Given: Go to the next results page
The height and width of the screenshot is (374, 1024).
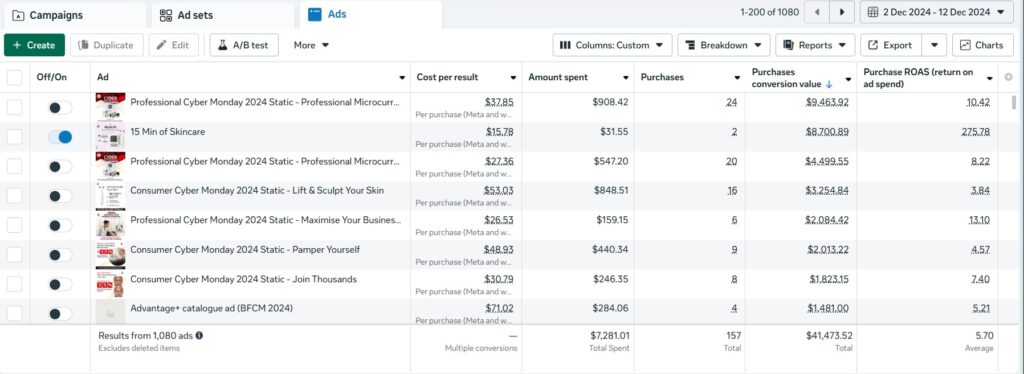Looking at the screenshot, I should pos(842,12).
